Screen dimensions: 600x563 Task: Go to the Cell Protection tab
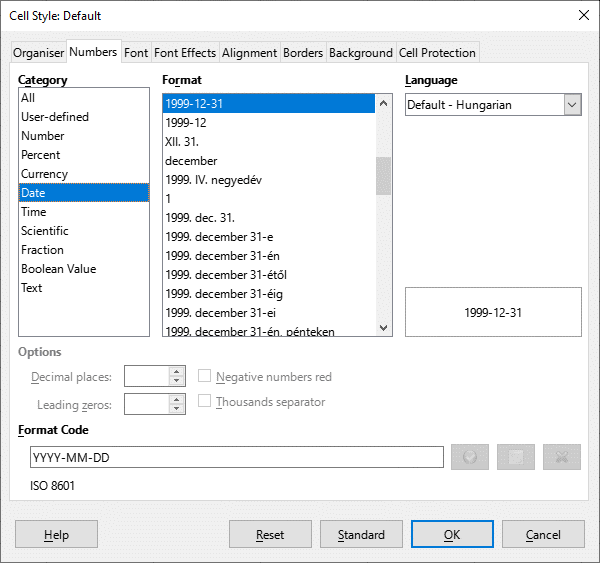(x=437, y=53)
